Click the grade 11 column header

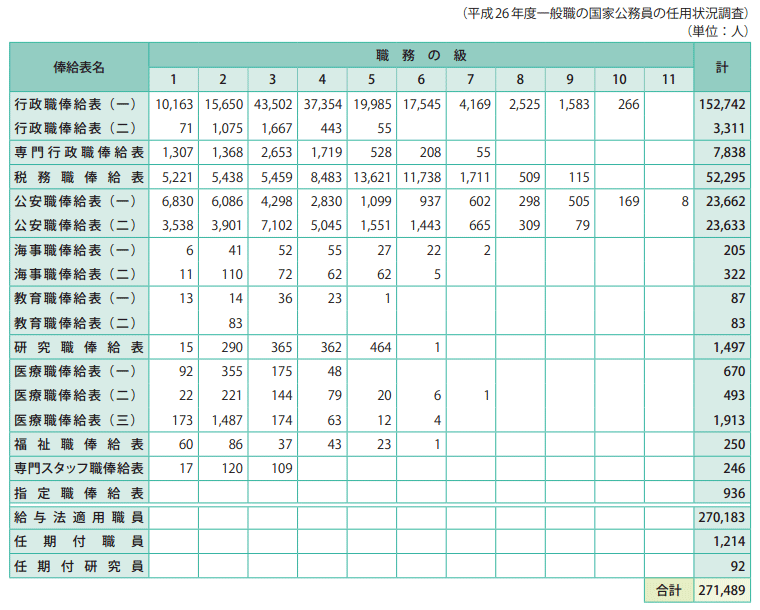tap(668, 79)
